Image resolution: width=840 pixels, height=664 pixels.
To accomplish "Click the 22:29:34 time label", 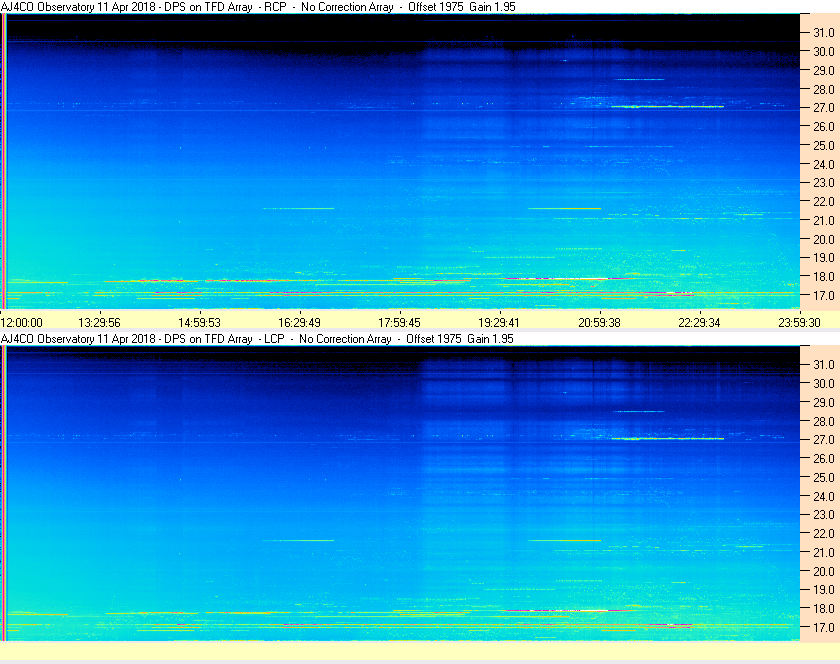I will (699, 323).
